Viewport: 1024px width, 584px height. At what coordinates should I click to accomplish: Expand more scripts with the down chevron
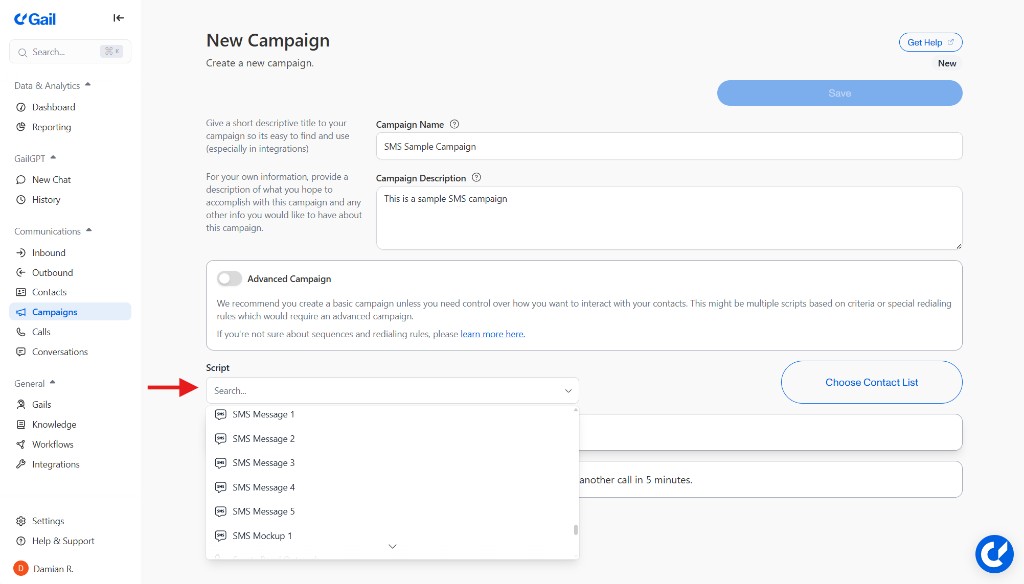pyautogui.click(x=392, y=546)
